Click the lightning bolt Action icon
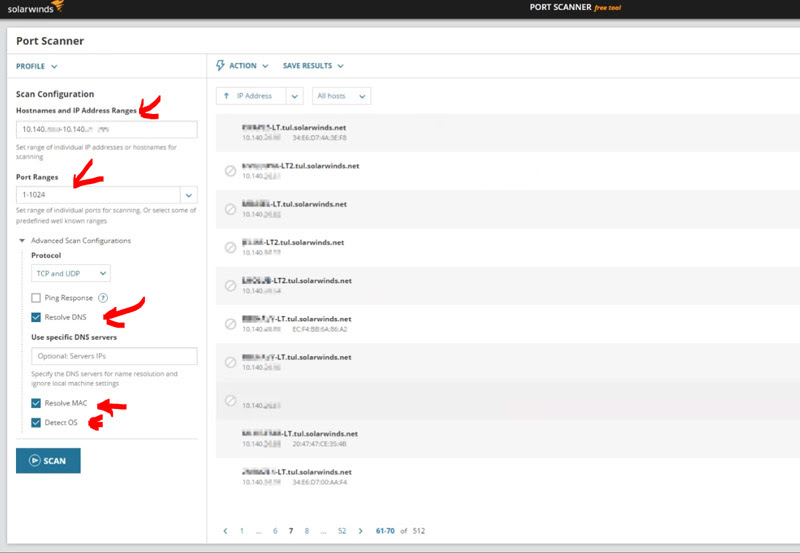Image resolution: width=800 pixels, height=553 pixels. click(220, 65)
